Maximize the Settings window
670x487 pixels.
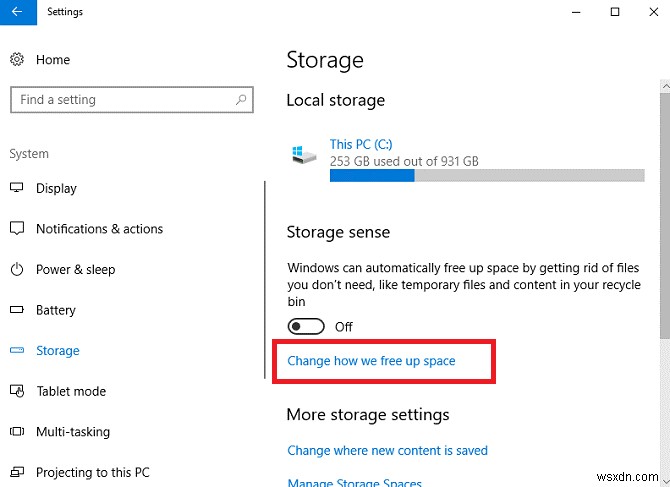614,12
